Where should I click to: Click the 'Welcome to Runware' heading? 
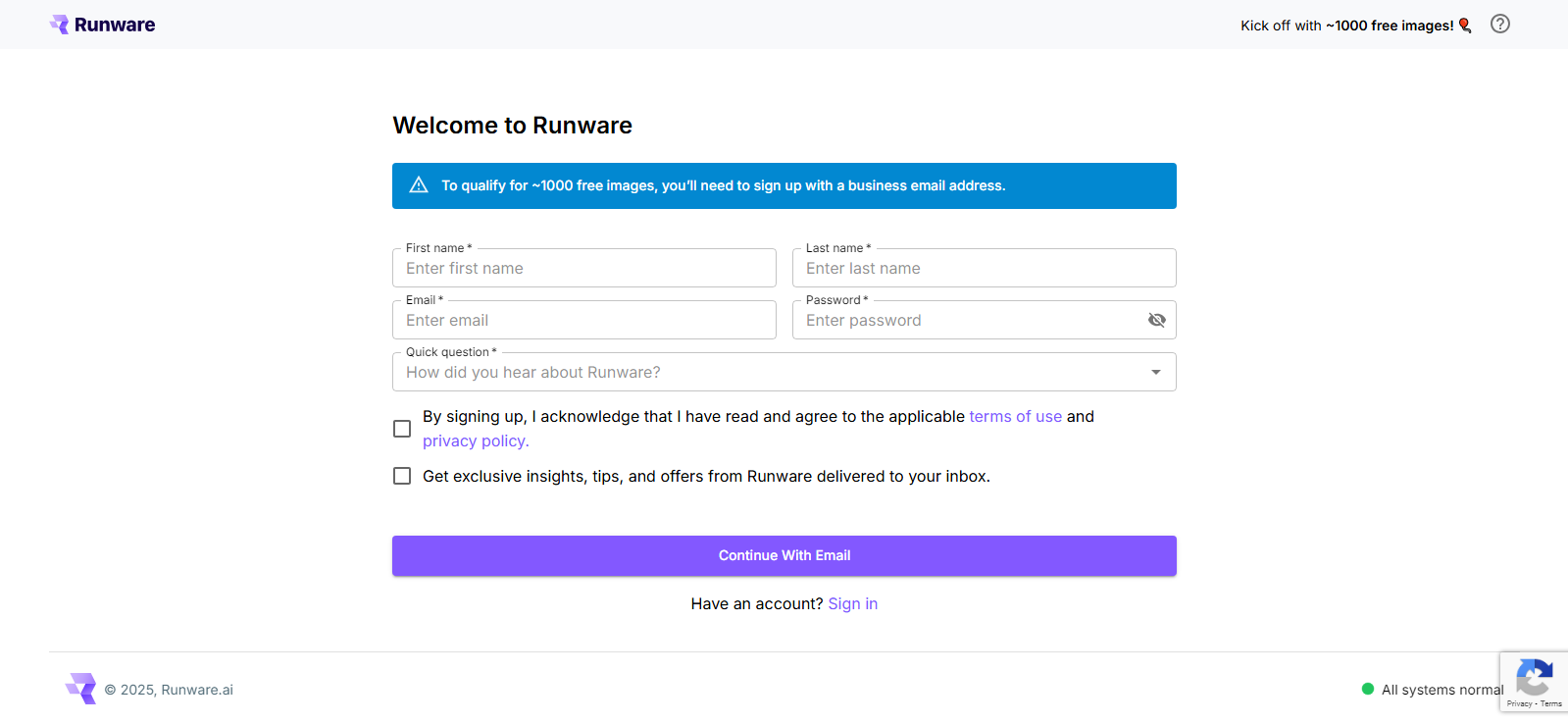click(x=512, y=126)
